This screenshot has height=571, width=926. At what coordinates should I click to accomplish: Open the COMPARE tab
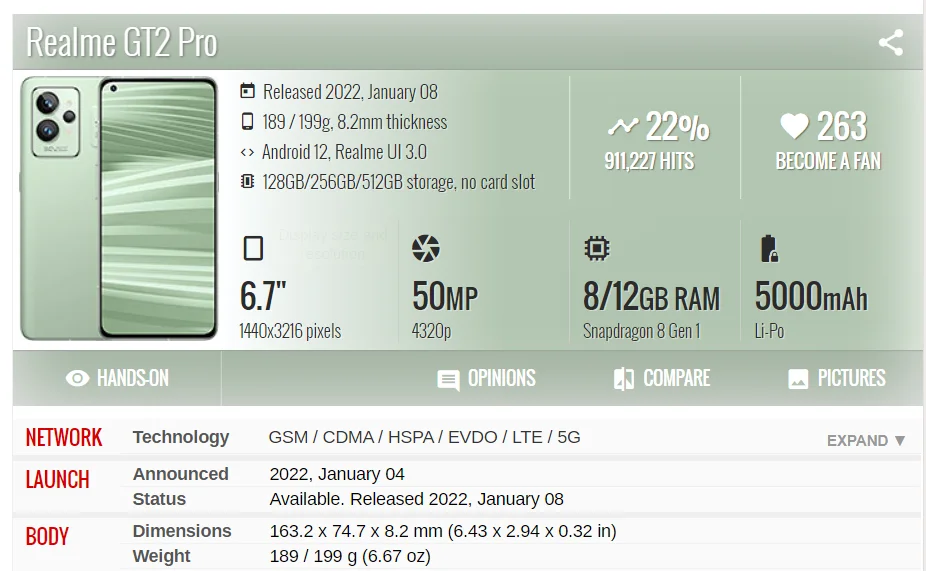tap(662, 379)
